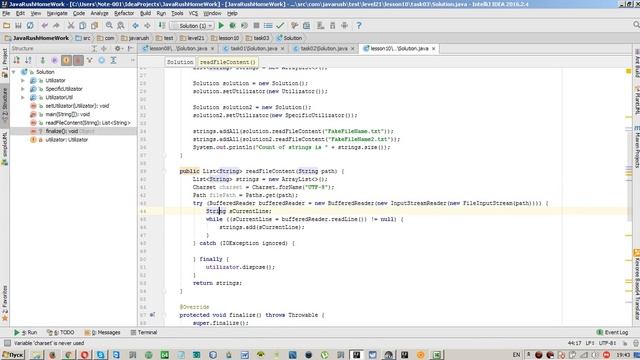Open Structure panel gear settings
Screen dimensions: 640x360
118,49
